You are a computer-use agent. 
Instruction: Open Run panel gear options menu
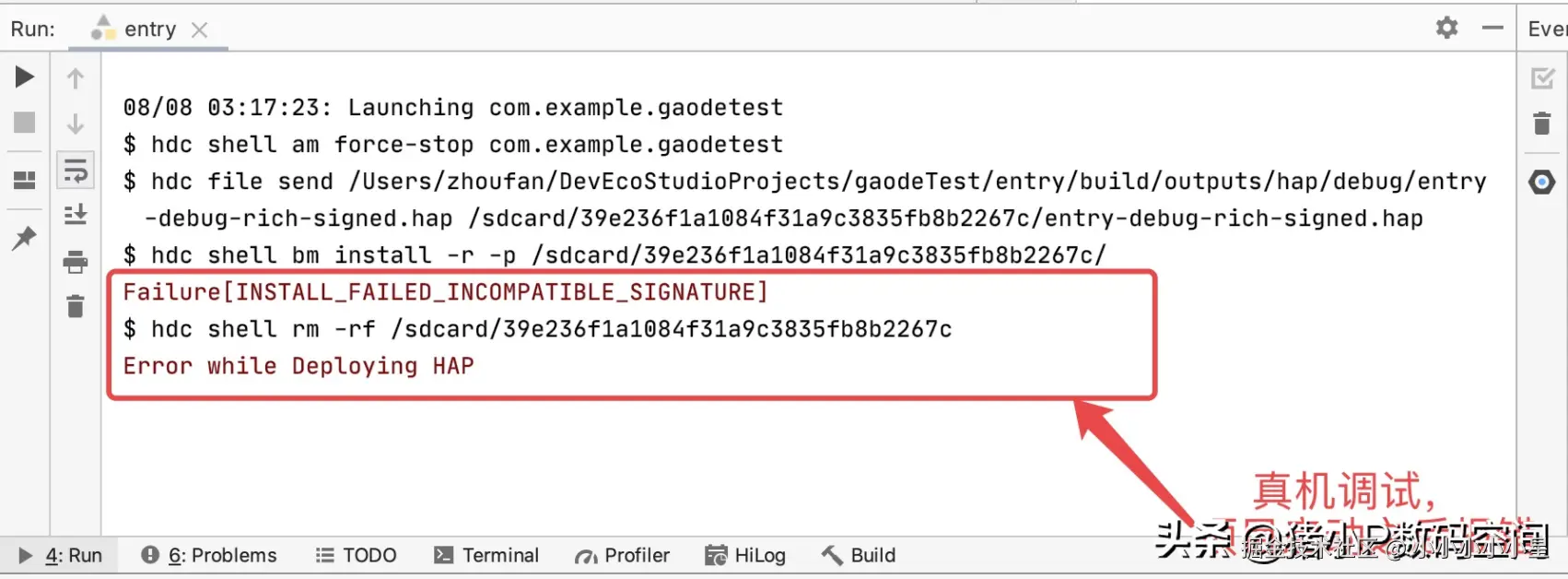click(1446, 28)
